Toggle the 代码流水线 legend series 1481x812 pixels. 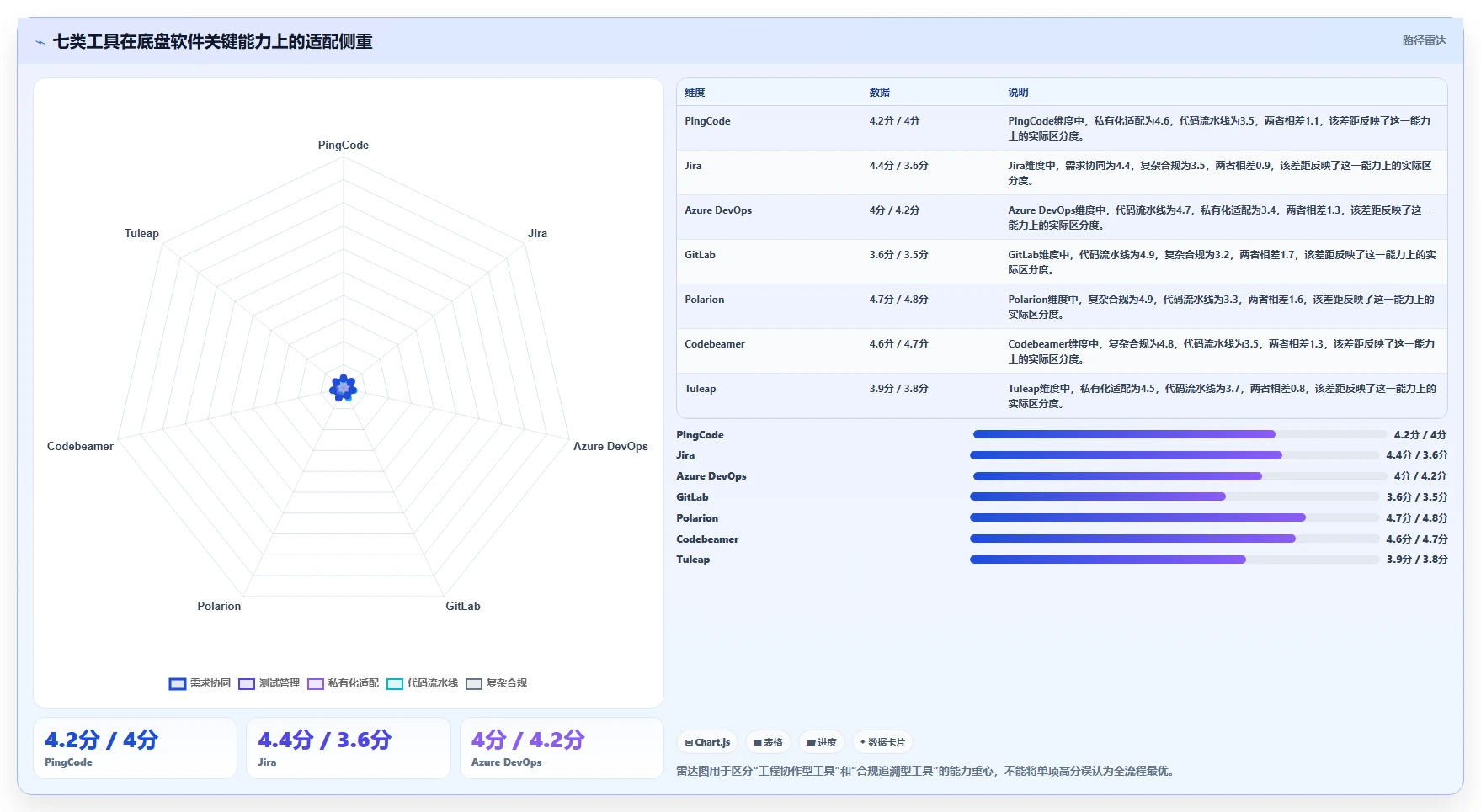[x=422, y=683]
